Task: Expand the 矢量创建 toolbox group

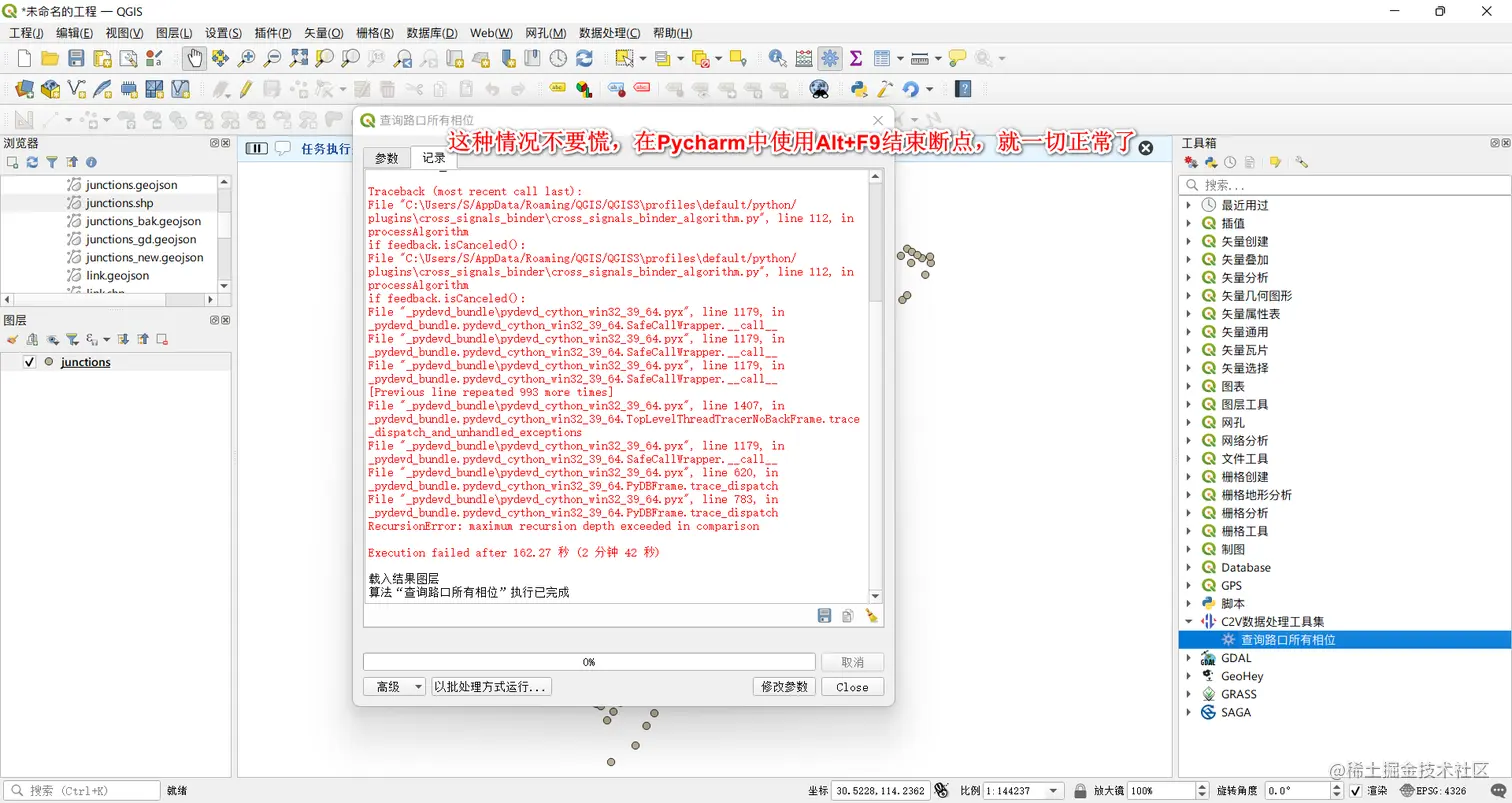Action: (x=1189, y=241)
